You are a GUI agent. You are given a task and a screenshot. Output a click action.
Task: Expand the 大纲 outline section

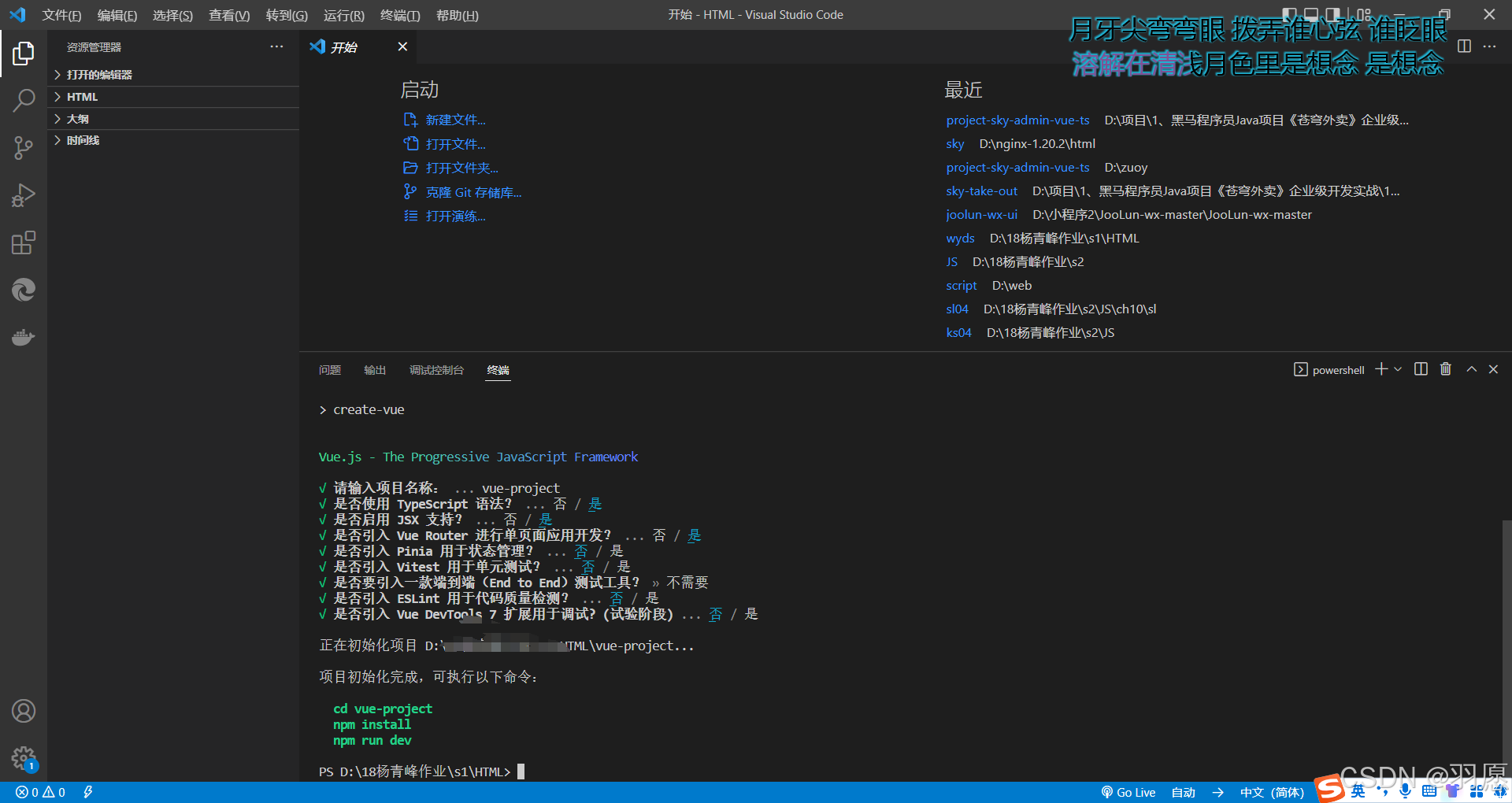(x=173, y=119)
